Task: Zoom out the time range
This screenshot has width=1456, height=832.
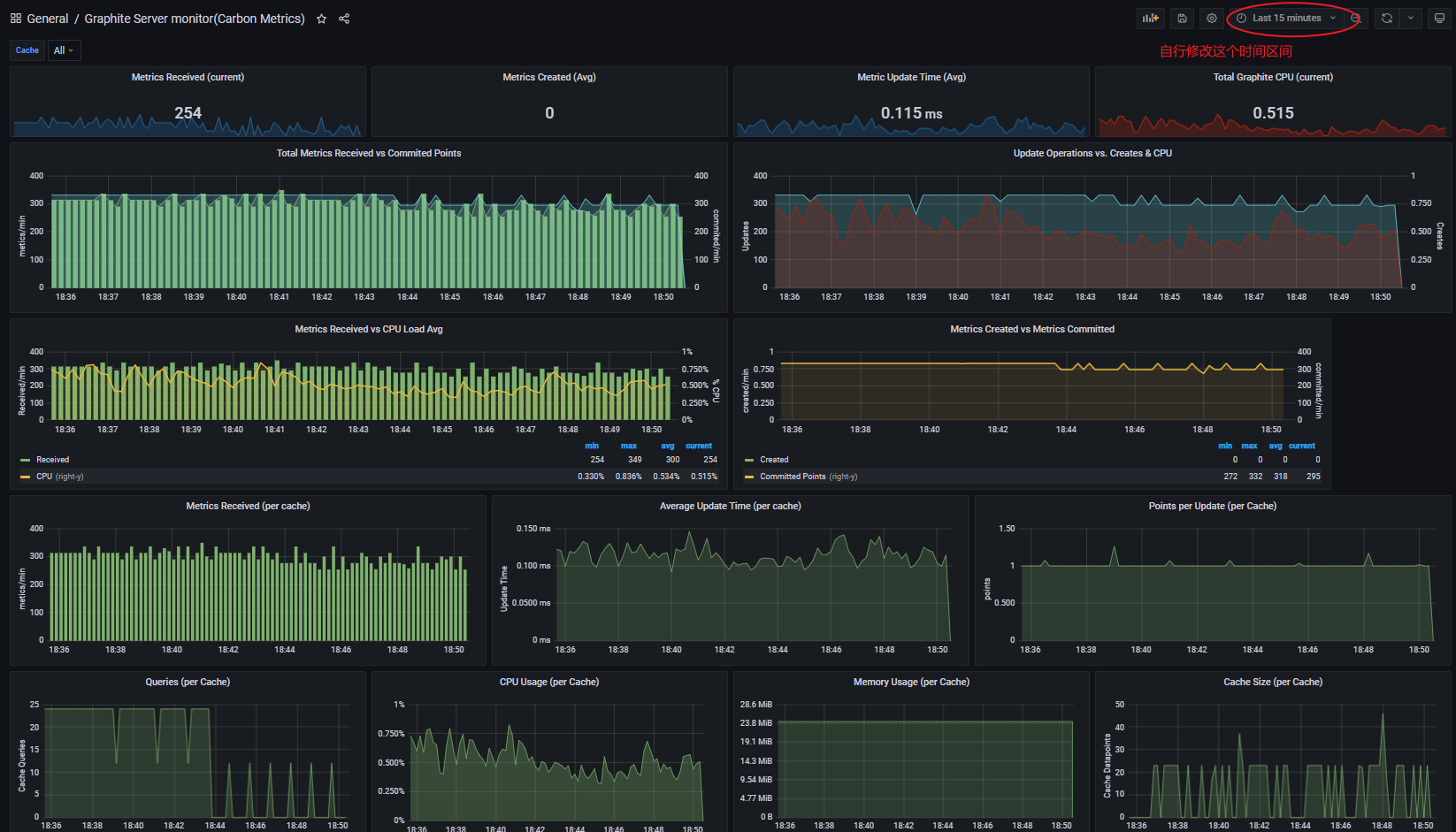Action: (1355, 19)
